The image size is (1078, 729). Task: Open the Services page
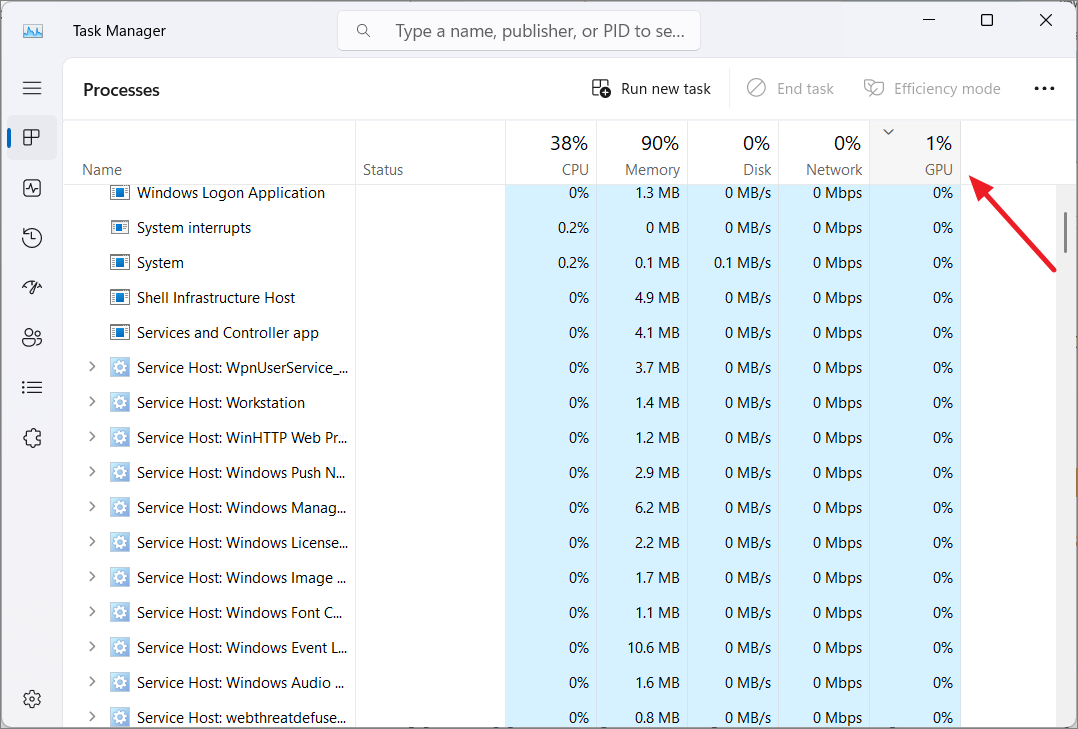click(x=32, y=437)
